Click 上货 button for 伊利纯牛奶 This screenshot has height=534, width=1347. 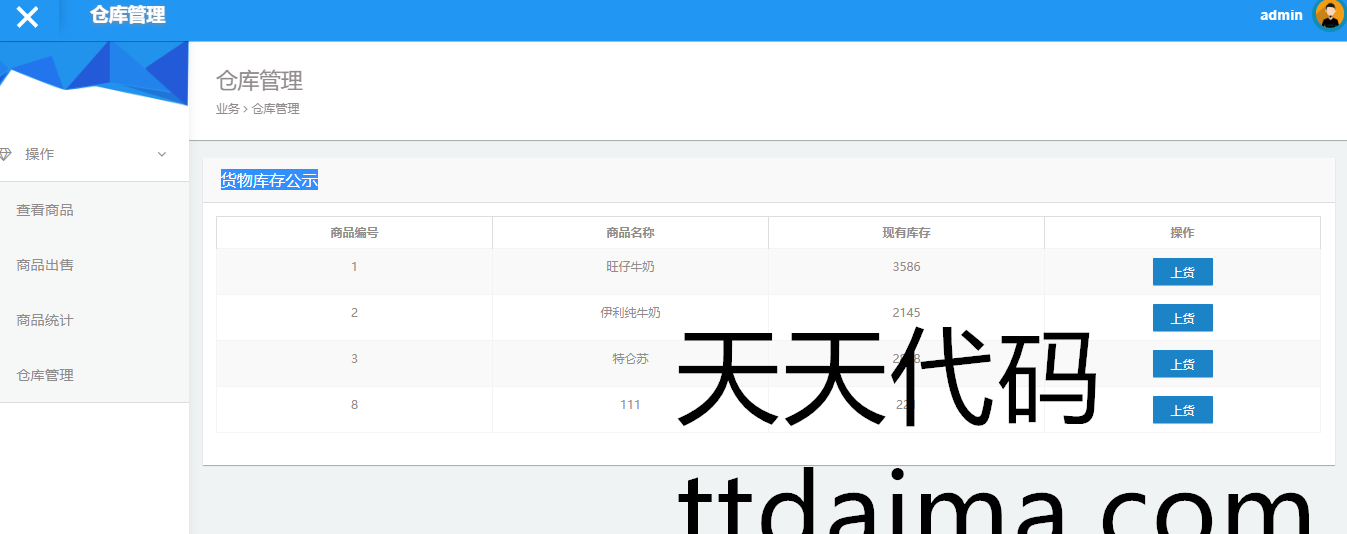point(1182,318)
